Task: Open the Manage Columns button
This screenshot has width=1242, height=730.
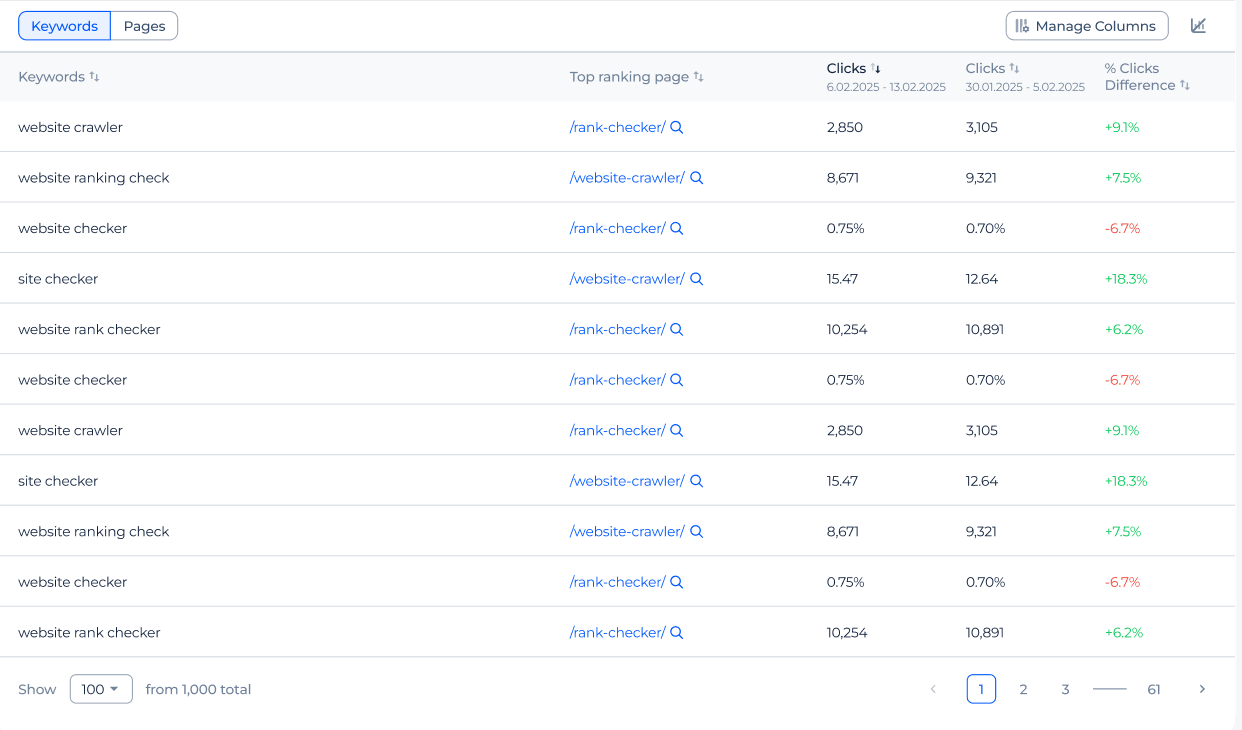Action: [x=1087, y=26]
